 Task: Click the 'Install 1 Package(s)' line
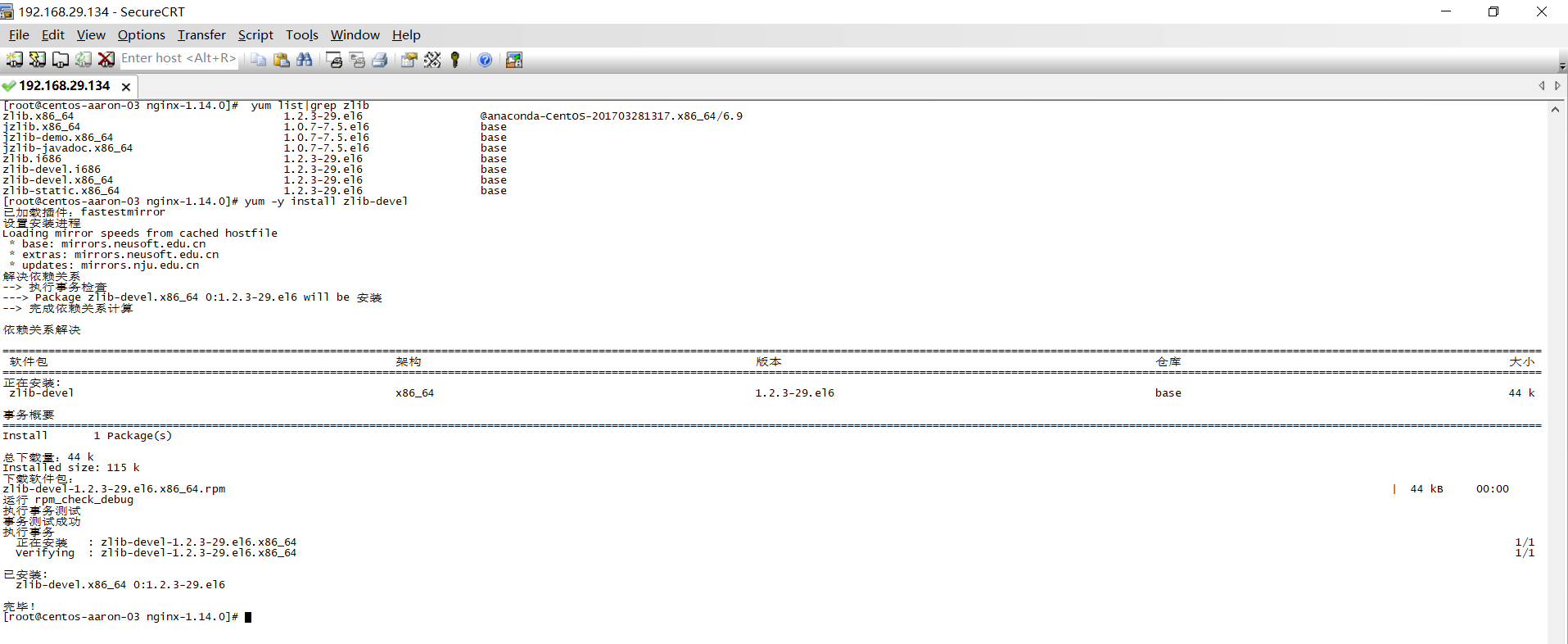coord(88,436)
